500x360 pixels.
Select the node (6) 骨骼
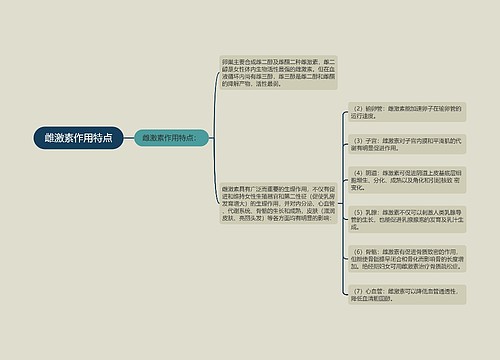(x=407, y=259)
